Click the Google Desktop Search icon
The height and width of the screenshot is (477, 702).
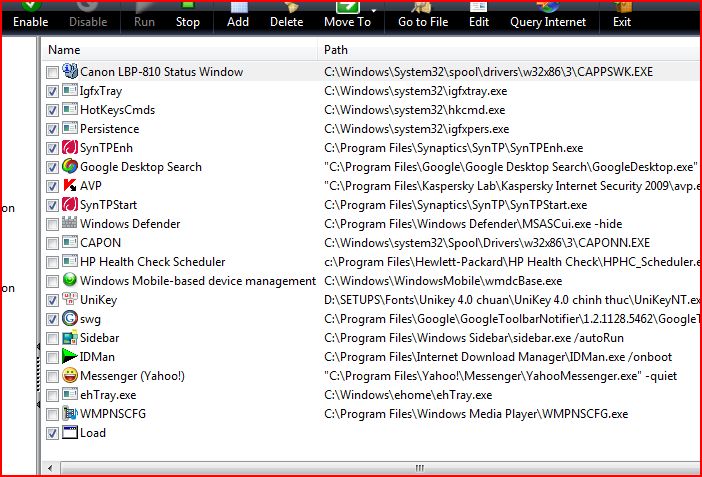coord(70,167)
